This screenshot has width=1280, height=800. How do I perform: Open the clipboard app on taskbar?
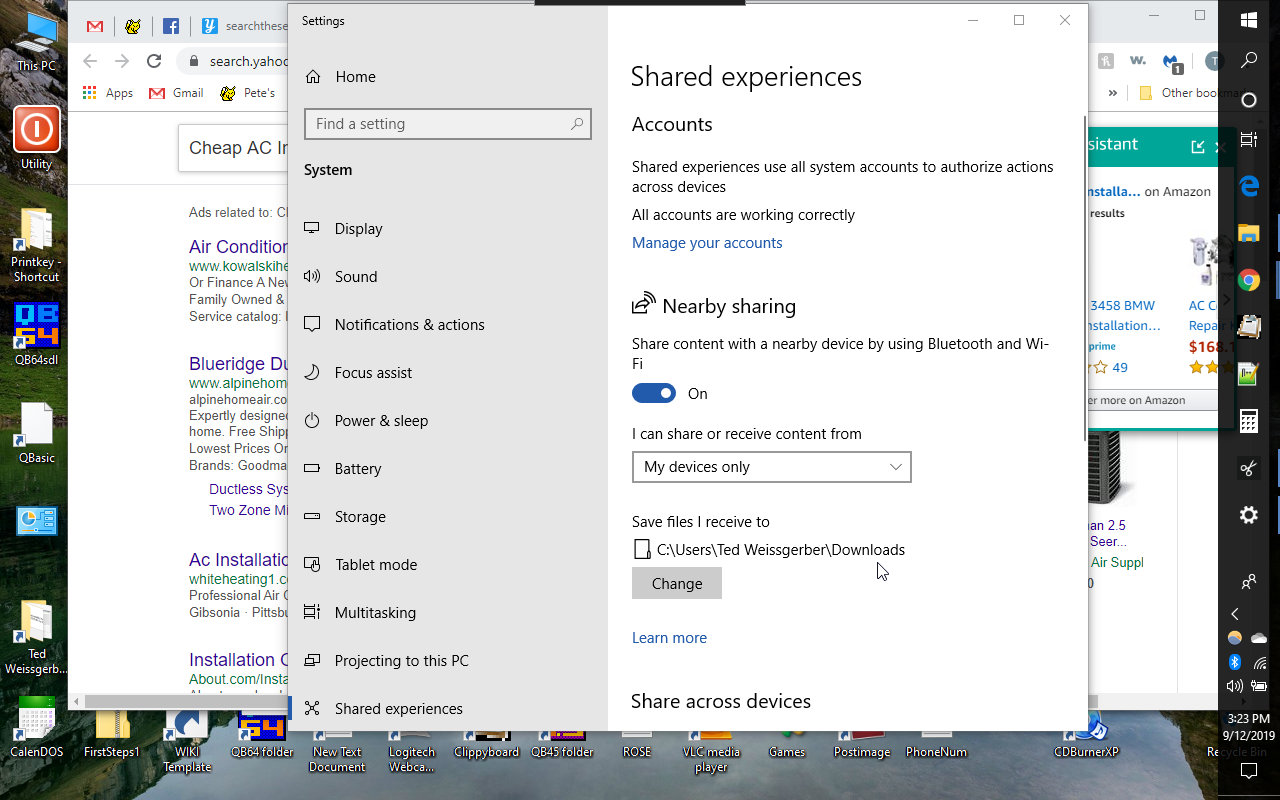click(x=1249, y=327)
